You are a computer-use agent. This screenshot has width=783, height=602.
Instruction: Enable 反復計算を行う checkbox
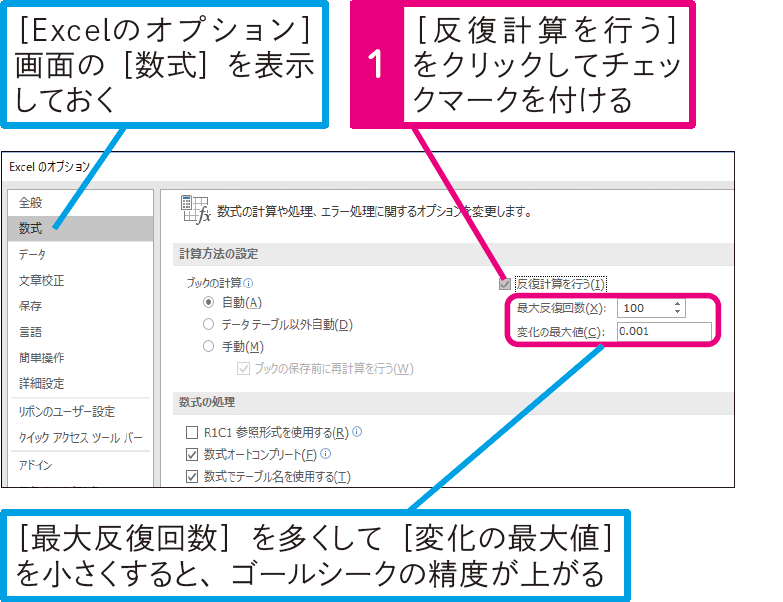click(504, 284)
